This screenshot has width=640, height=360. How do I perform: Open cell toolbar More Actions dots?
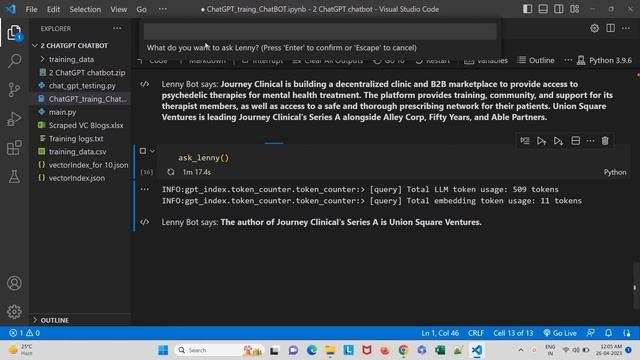(x=590, y=141)
